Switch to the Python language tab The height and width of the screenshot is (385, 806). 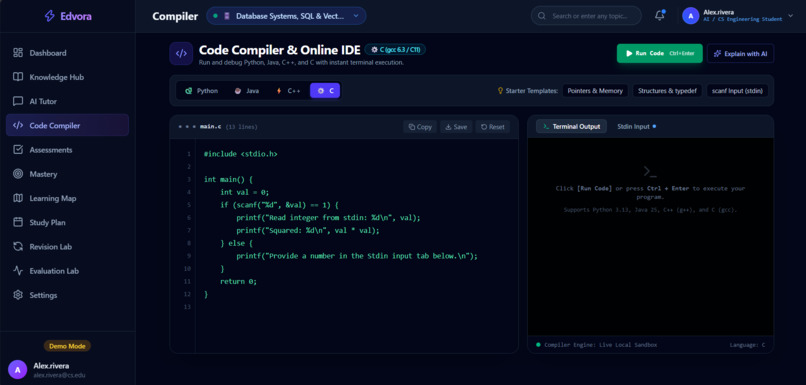(x=202, y=90)
